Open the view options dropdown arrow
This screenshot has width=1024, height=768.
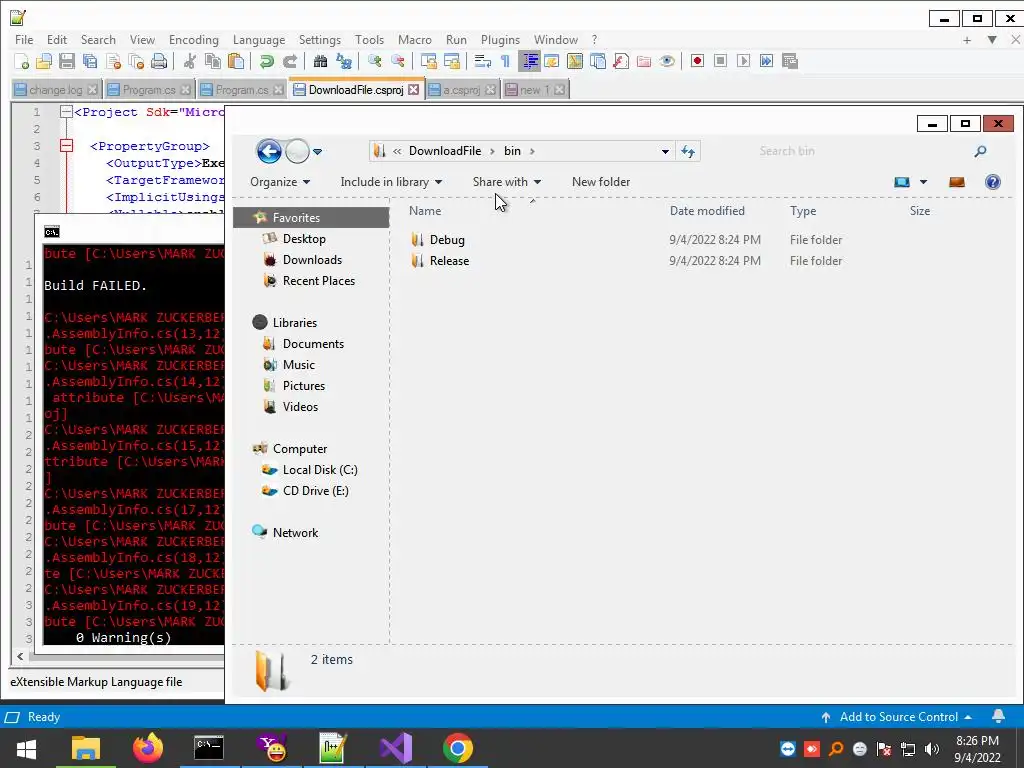point(923,182)
